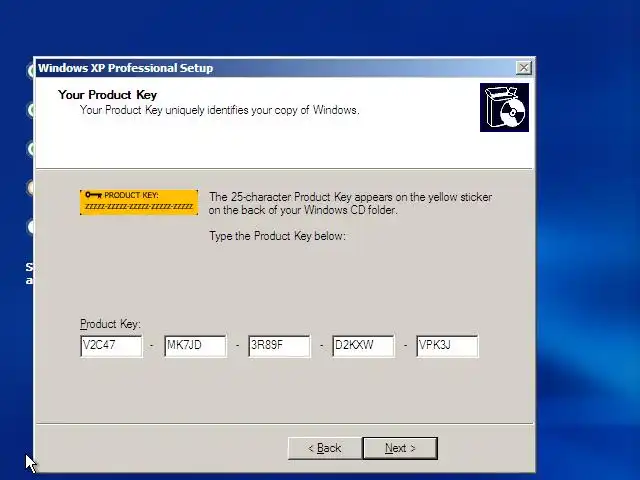The image size is (640, 480).
Task: Click 'Type the Product Key below:' text
Action: [x=278, y=236]
